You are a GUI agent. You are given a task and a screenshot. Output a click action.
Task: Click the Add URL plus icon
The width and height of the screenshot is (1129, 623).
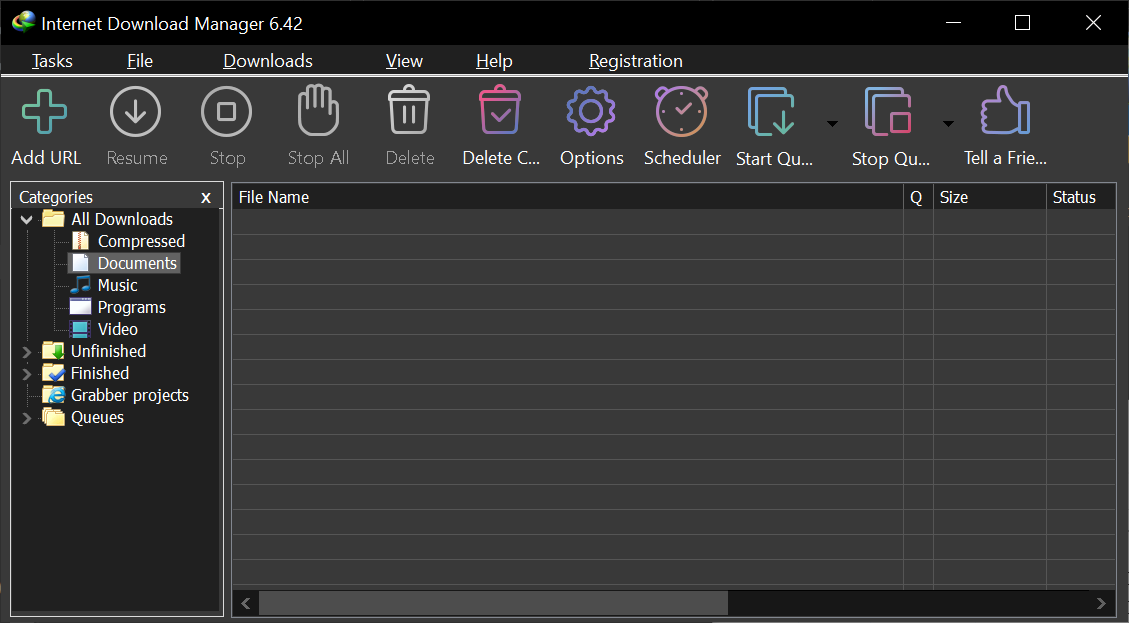tap(45, 112)
